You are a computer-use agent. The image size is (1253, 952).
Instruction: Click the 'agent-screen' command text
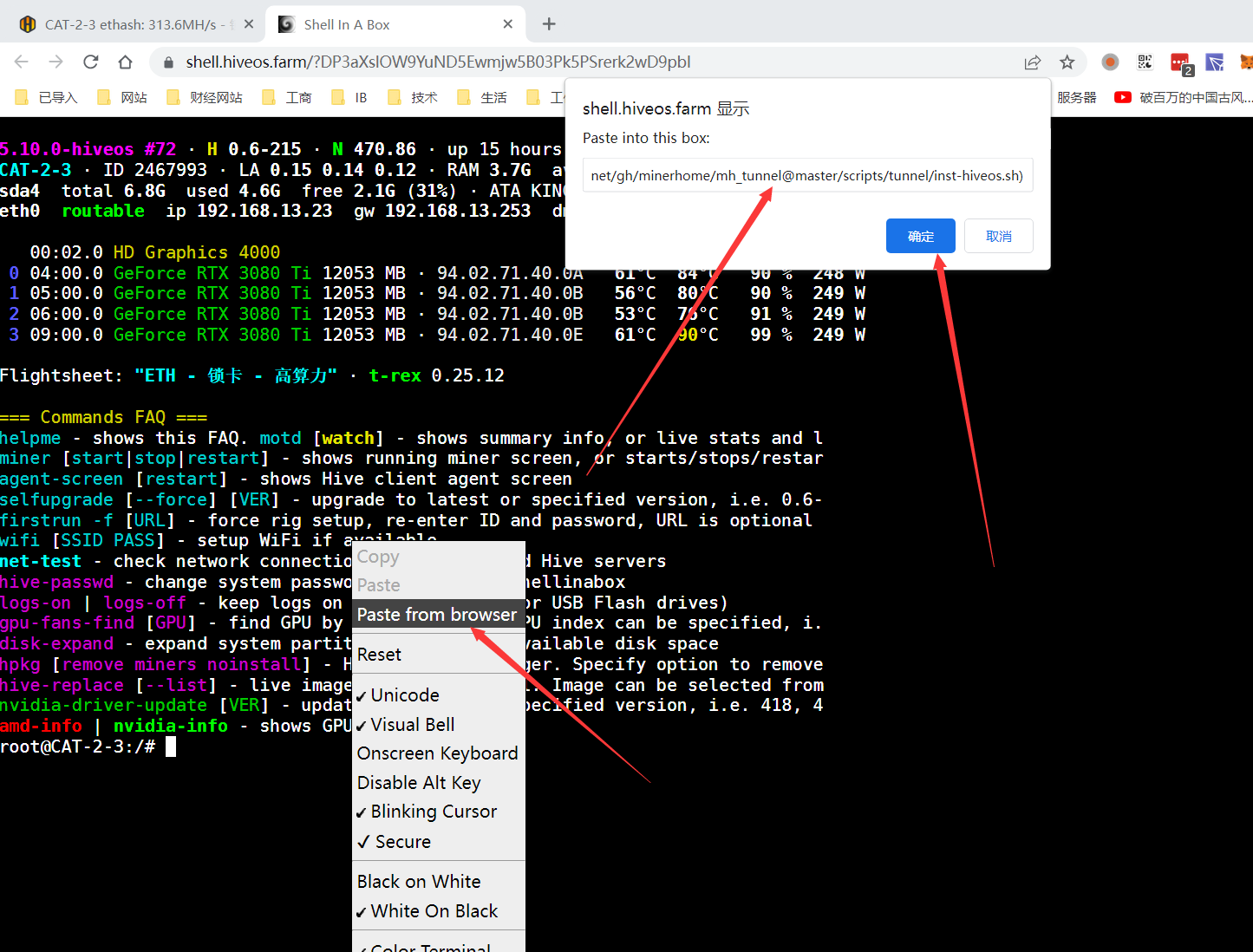coord(62,479)
